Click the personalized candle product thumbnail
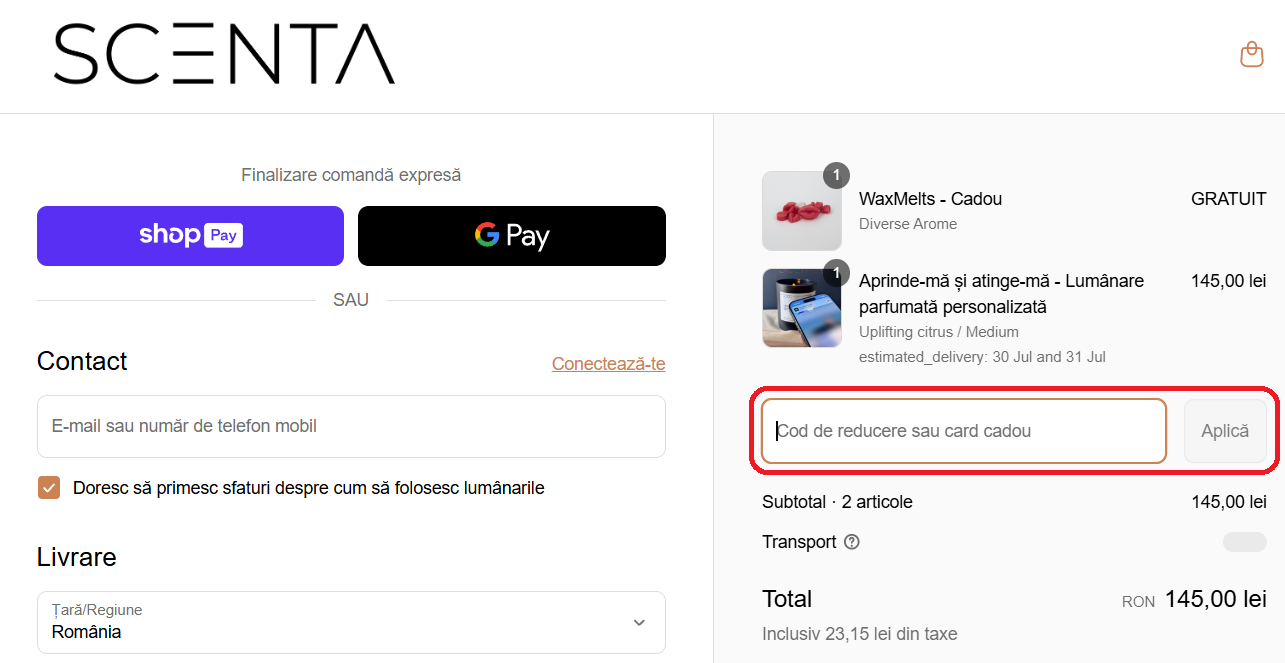This screenshot has width=1285, height=663. (x=801, y=308)
